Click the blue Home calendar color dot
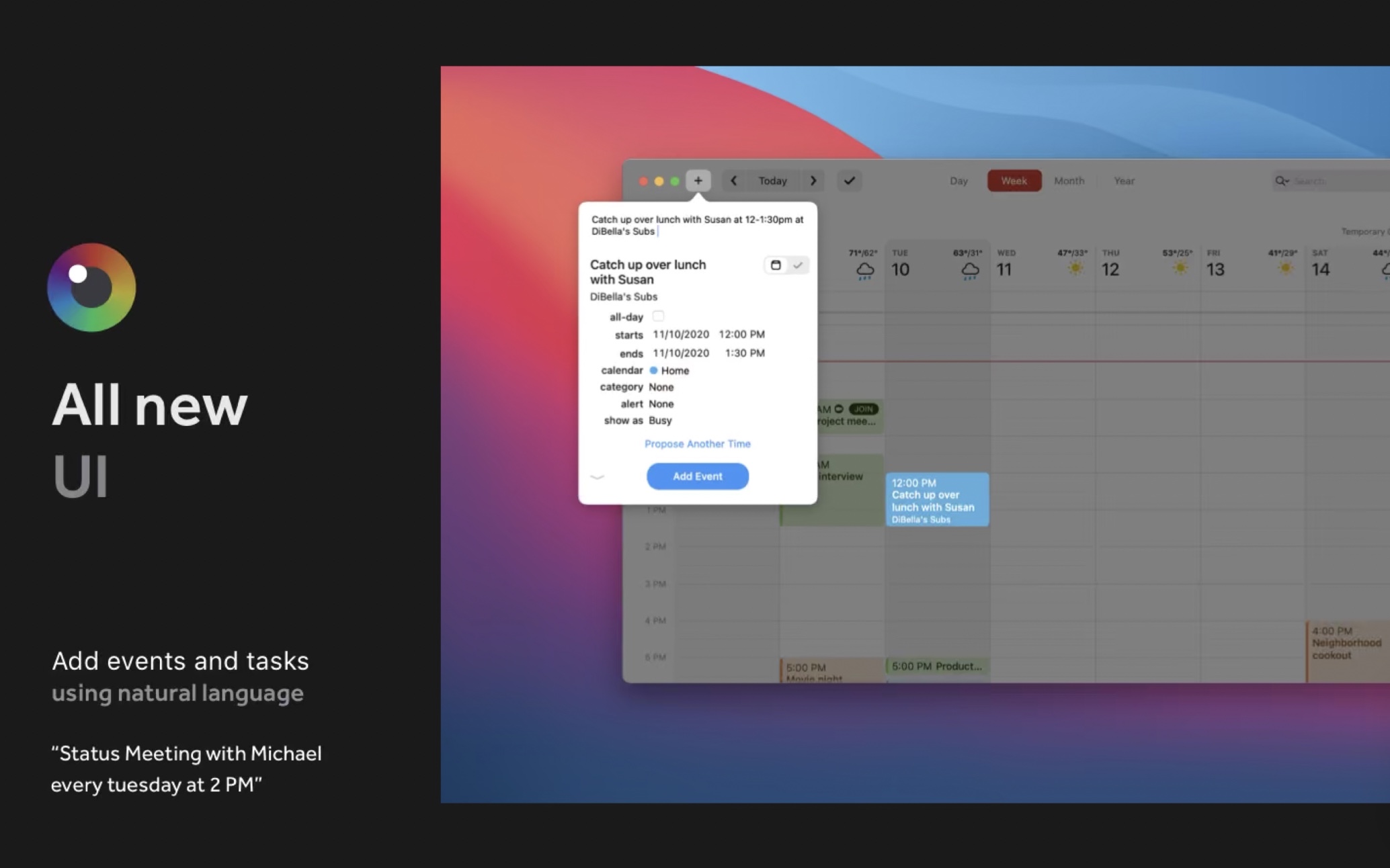 click(653, 370)
